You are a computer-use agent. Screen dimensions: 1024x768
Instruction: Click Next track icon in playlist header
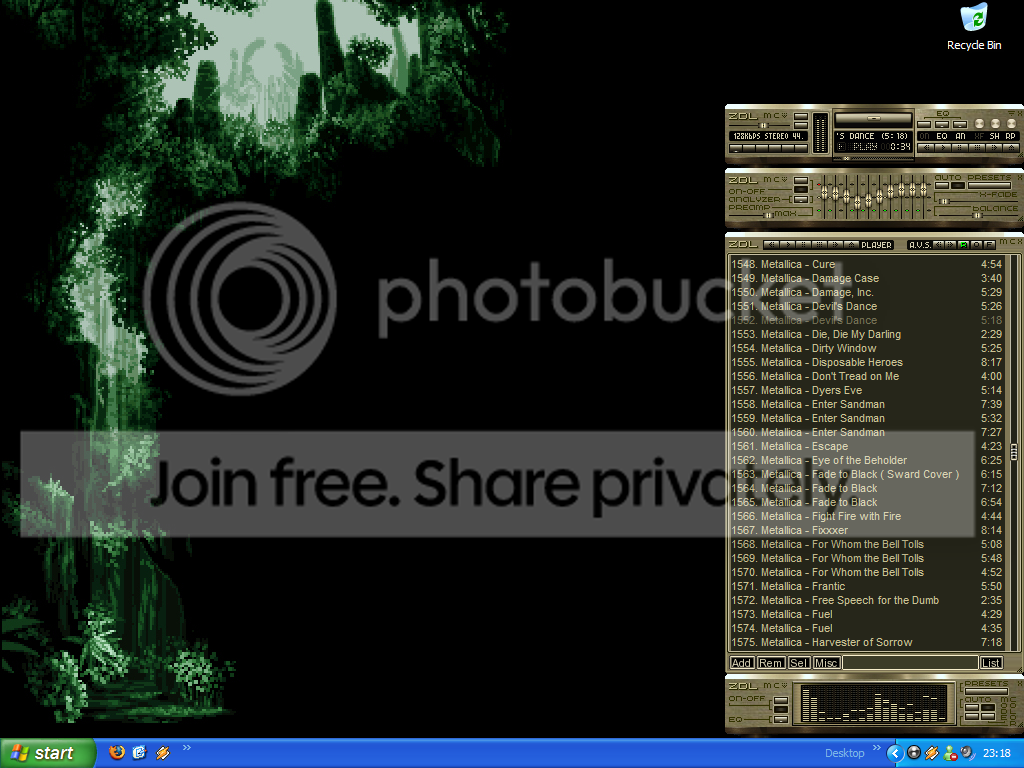coord(835,245)
